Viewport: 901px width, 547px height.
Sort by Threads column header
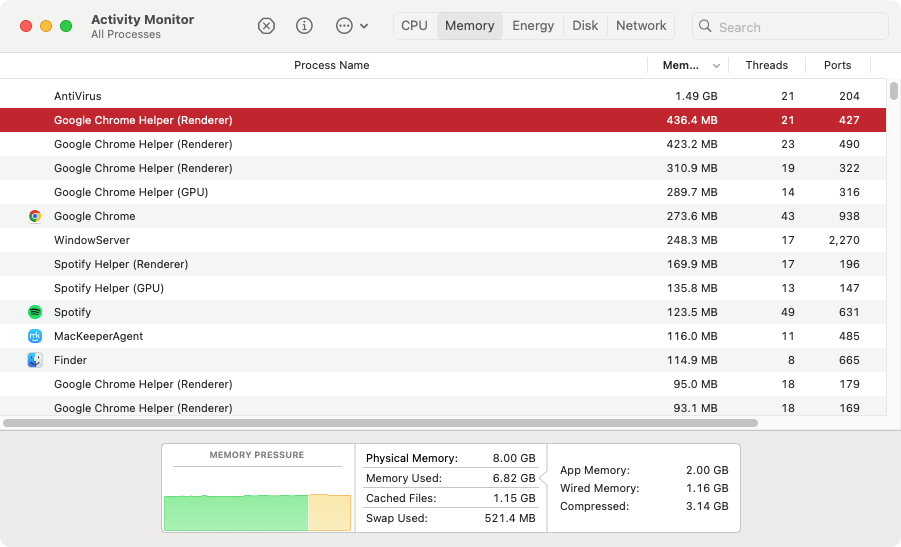pyautogui.click(x=767, y=66)
